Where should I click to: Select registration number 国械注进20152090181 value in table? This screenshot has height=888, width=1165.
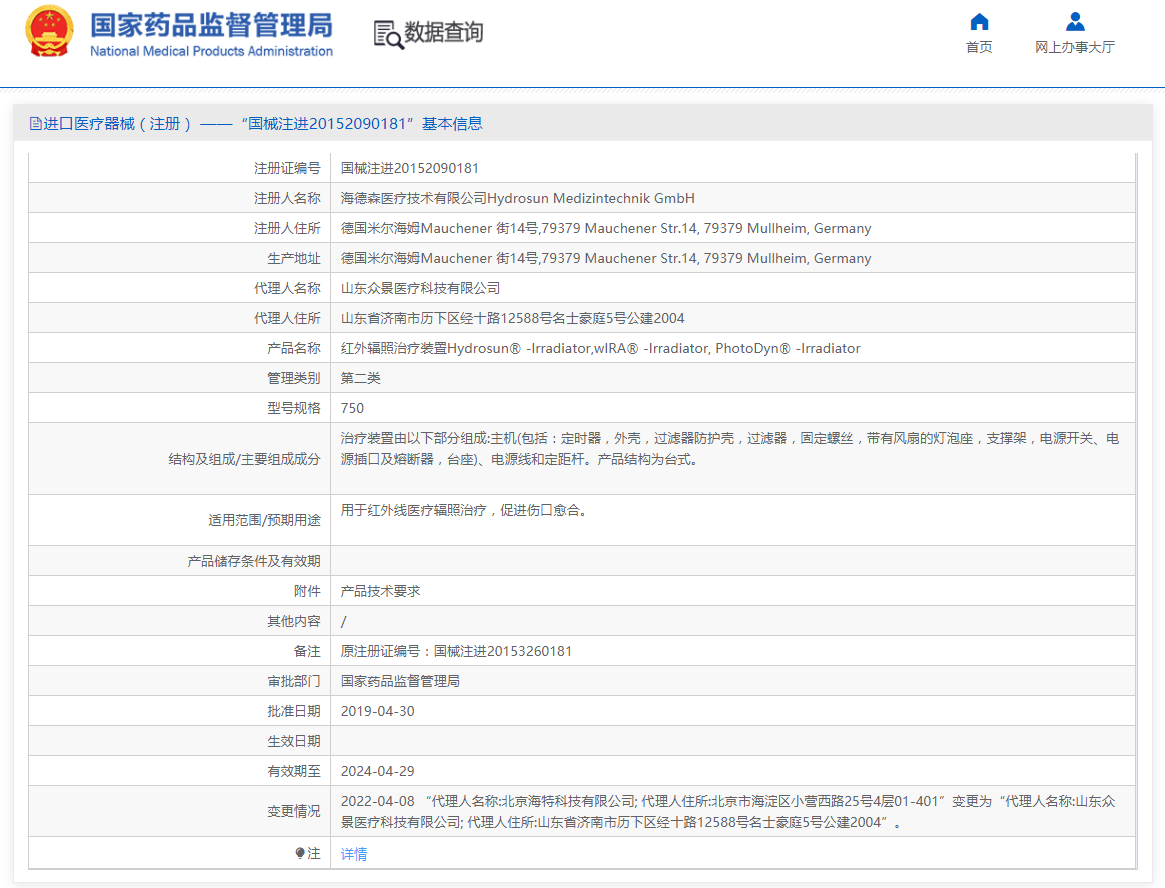[409, 168]
